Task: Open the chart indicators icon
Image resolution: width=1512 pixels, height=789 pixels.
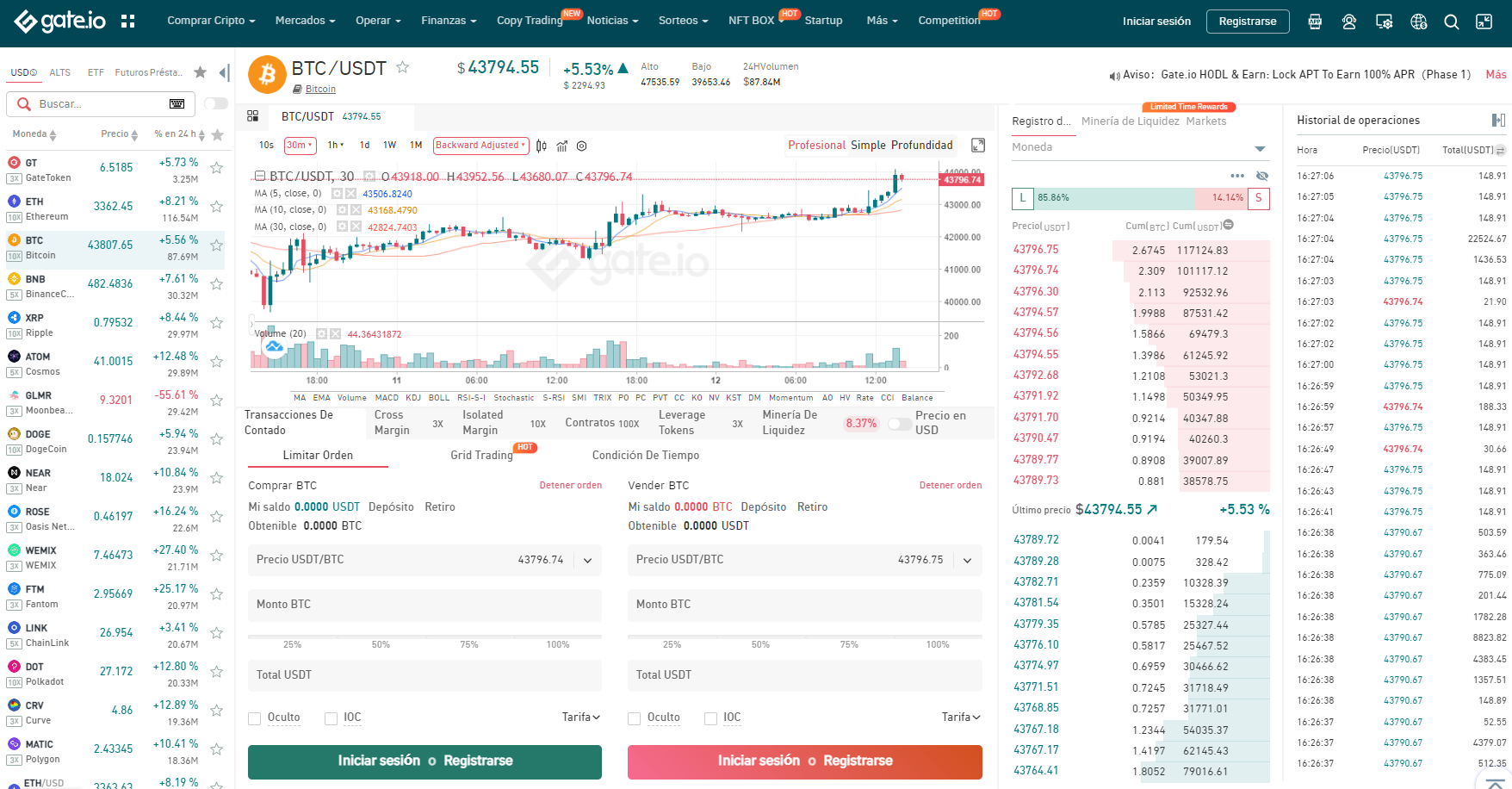Action: tap(561, 146)
